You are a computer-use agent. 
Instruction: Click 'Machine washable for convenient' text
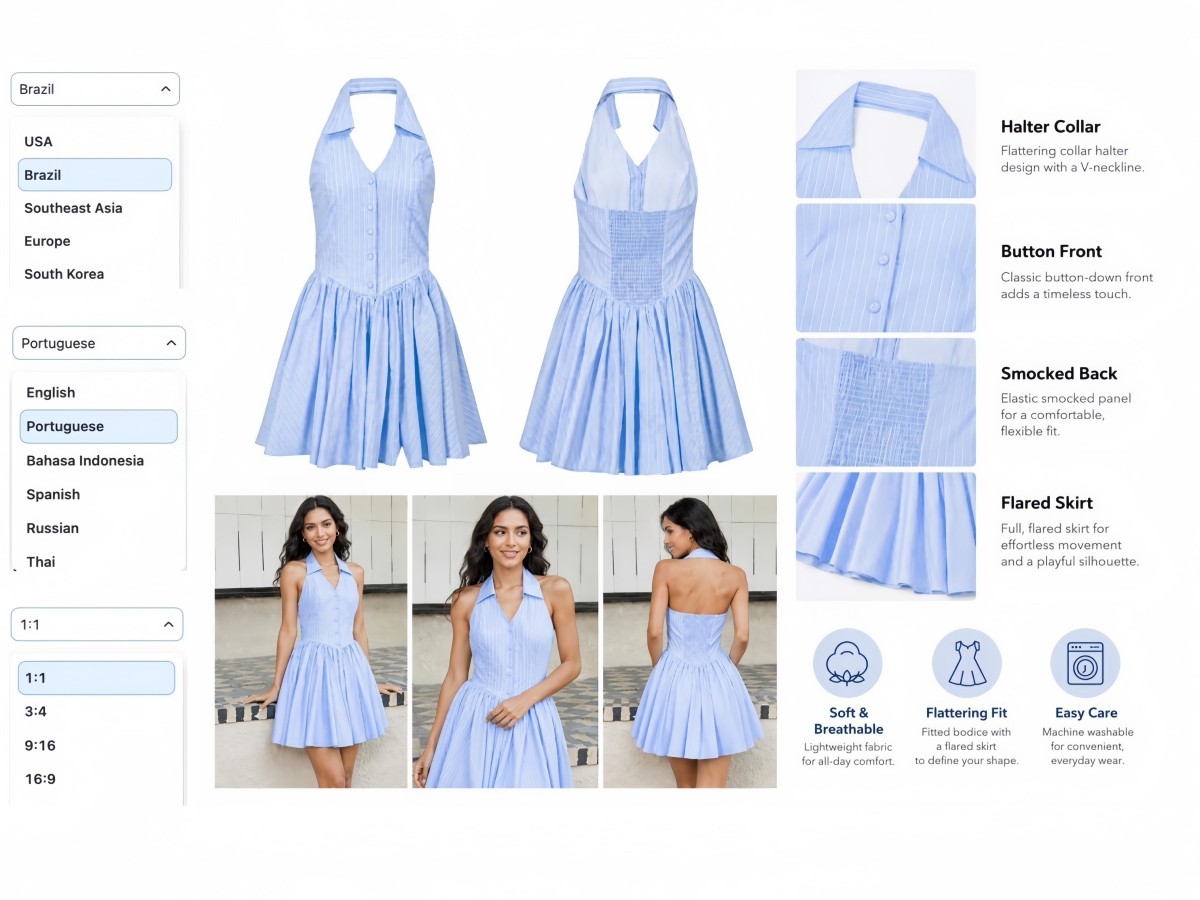[x=1088, y=746]
